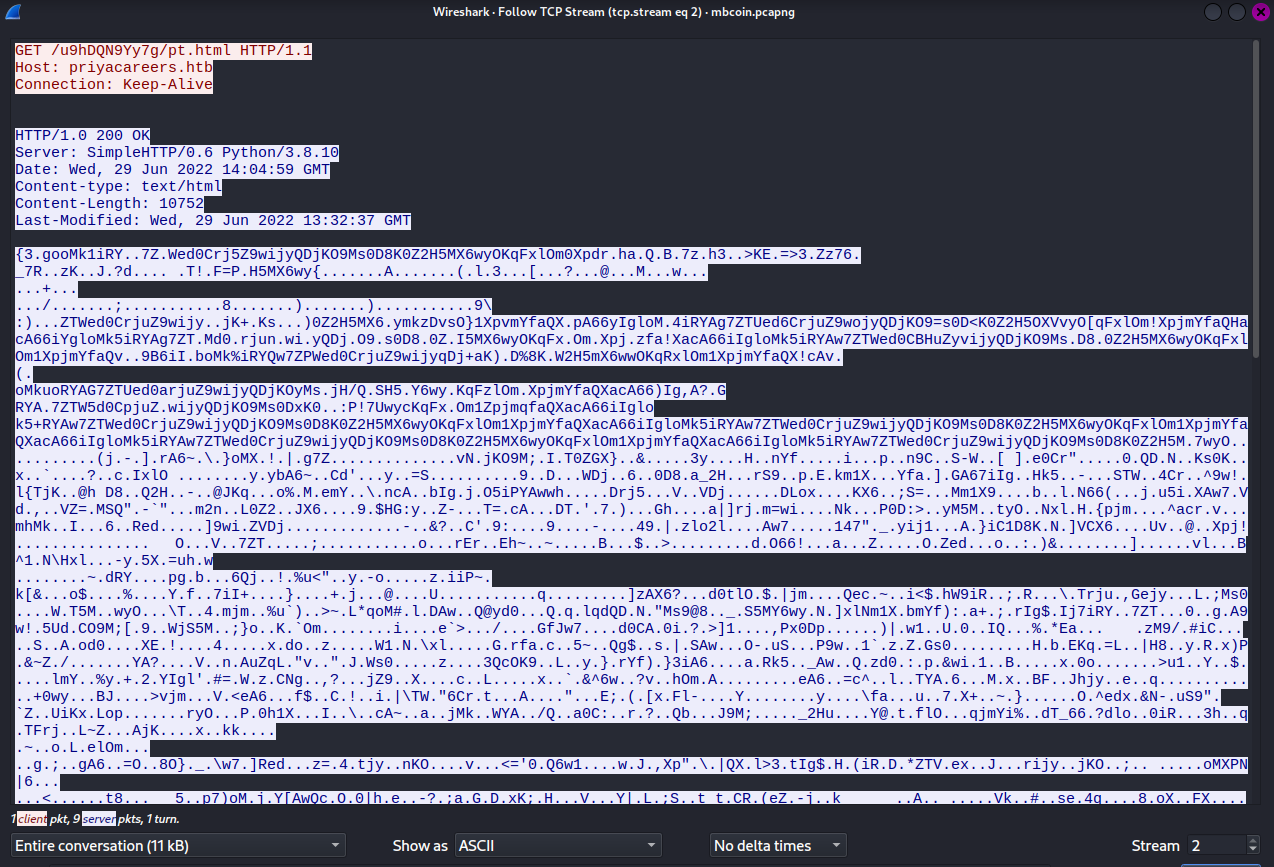
Task: Click the first payload line starting {3.gooMk1iRY
Action: [x=438, y=254]
